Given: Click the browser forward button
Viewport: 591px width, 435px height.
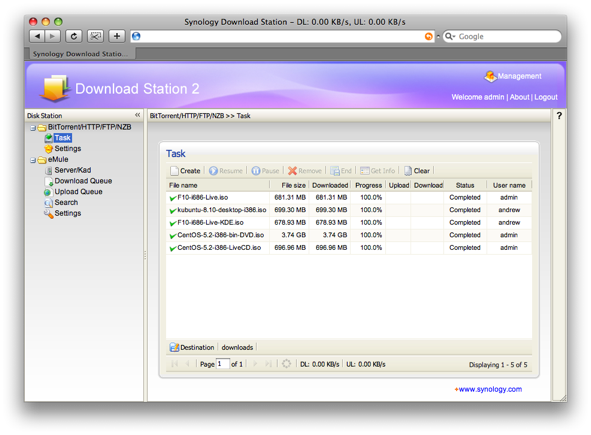Looking at the screenshot, I should tap(52, 36).
